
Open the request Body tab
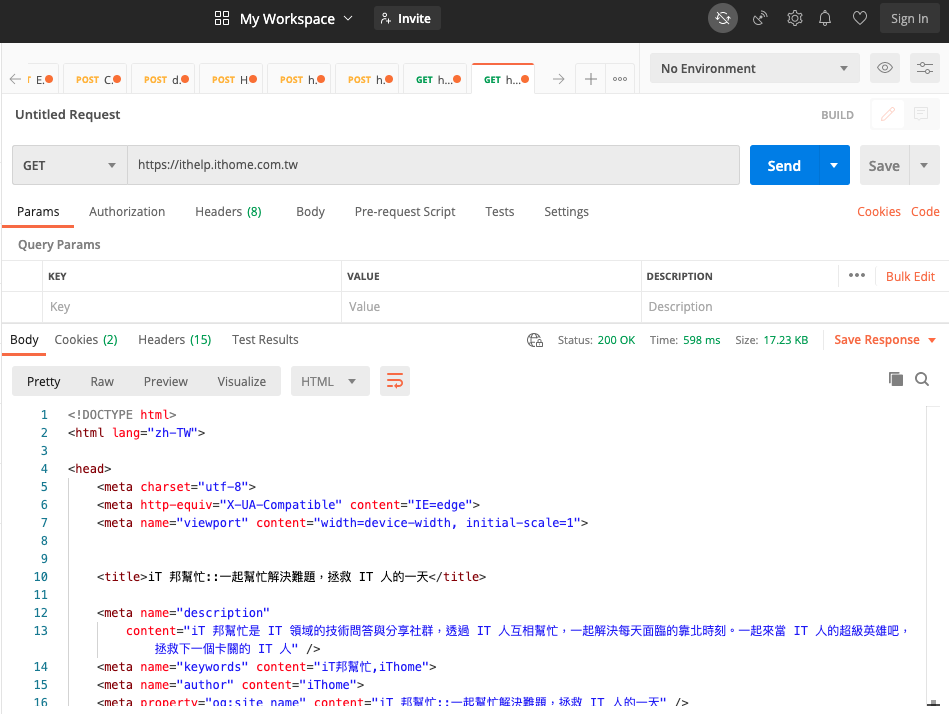(x=310, y=212)
